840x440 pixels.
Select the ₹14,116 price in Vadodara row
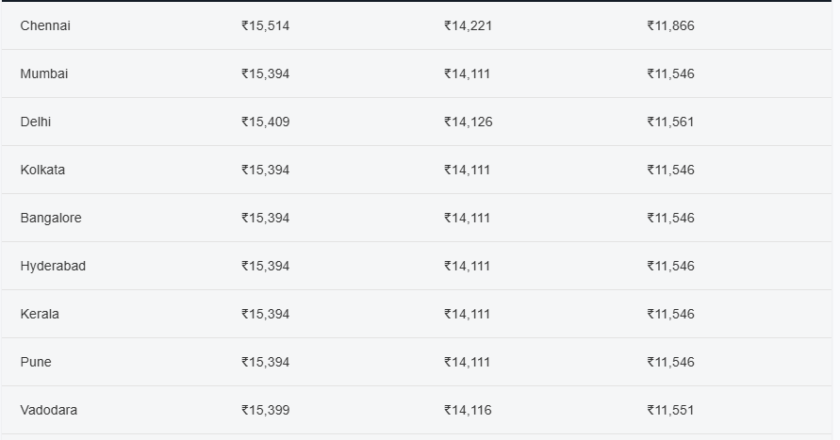tap(468, 410)
